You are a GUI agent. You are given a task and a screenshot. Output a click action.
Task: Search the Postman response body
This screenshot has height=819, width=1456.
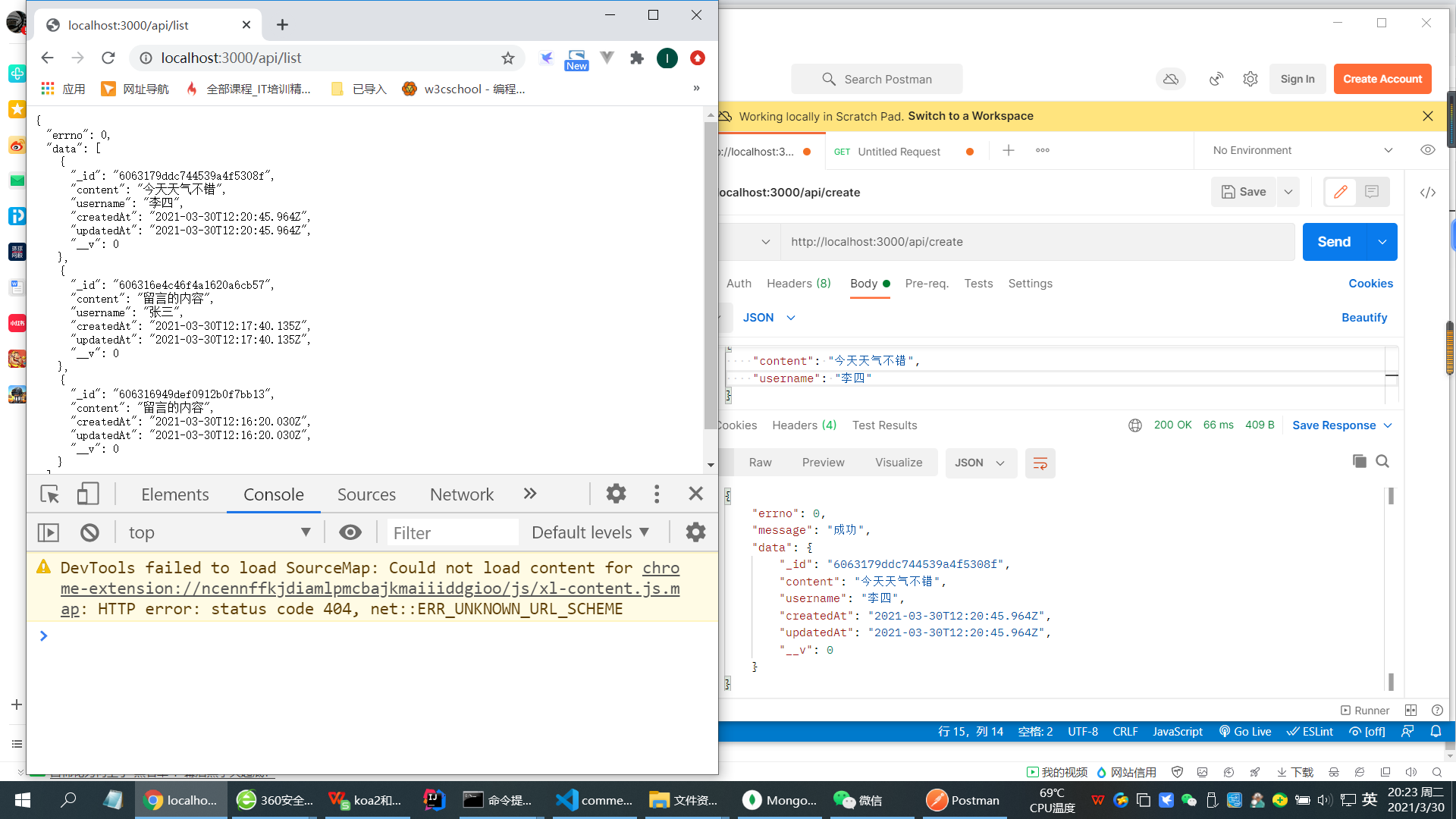(x=1382, y=461)
